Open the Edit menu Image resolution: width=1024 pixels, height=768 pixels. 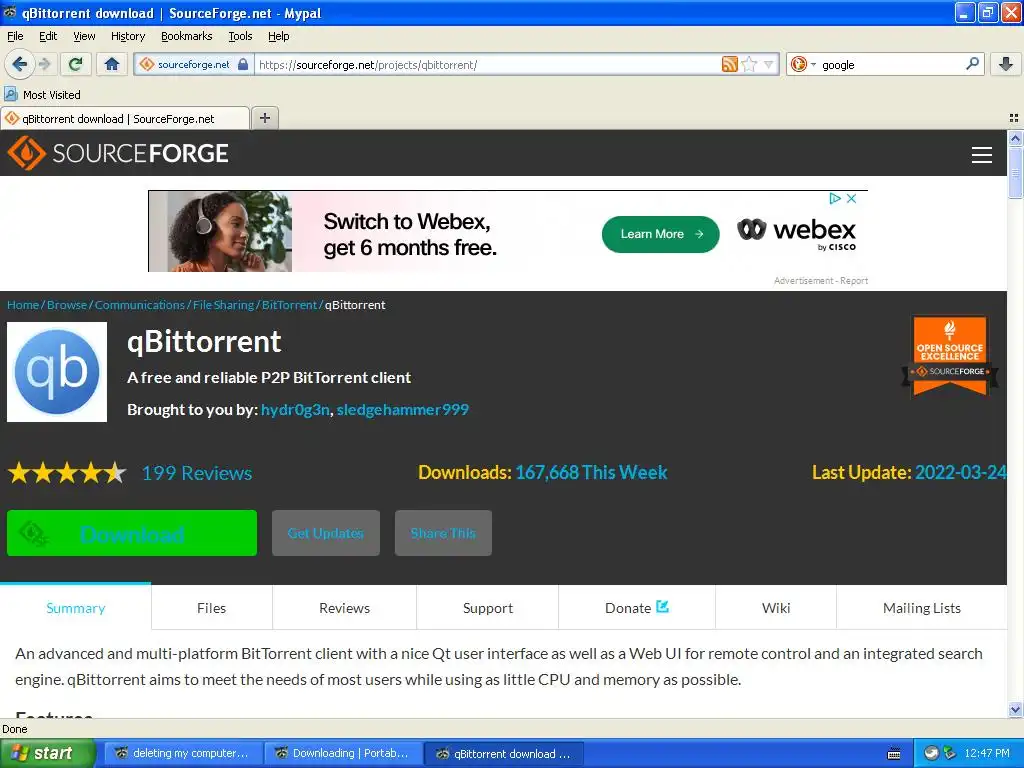click(x=48, y=36)
